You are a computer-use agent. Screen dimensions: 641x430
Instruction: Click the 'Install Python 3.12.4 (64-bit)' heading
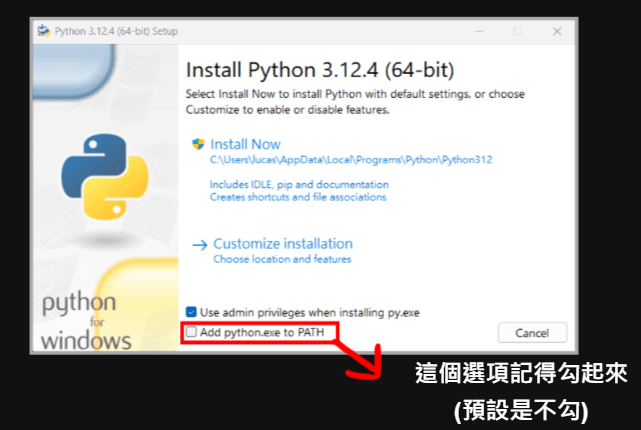[320, 70]
